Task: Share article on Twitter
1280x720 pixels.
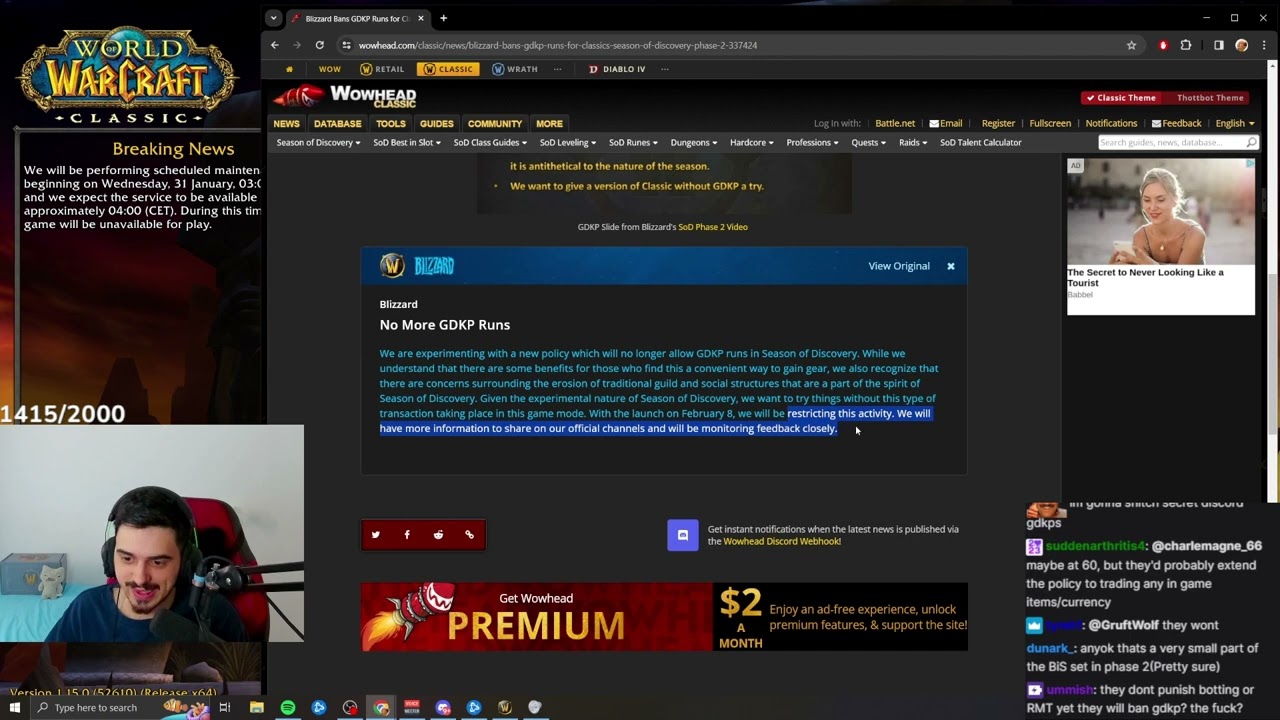Action: (376, 535)
